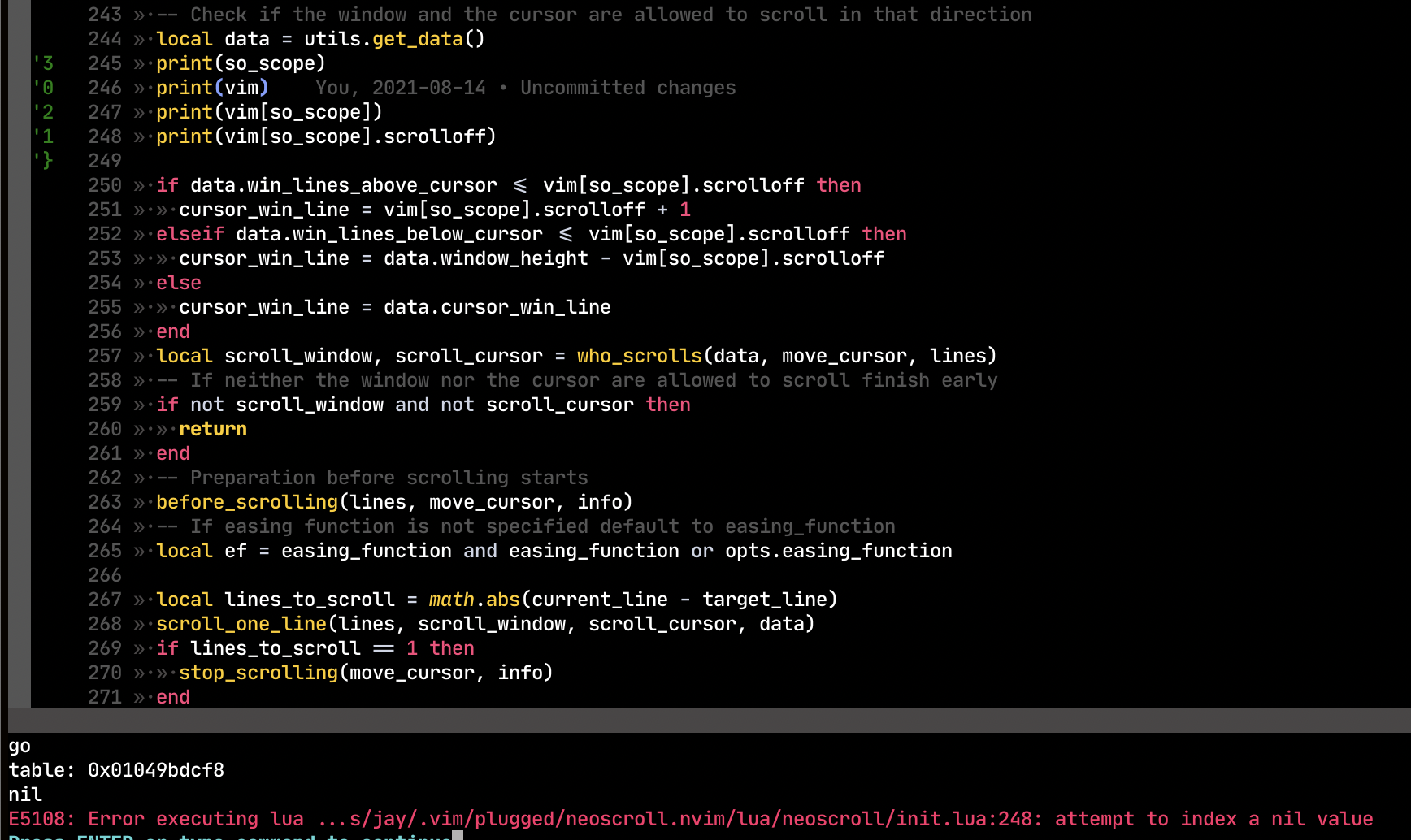Viewport: 1411px width, 840px height.
Task: Click the who_scrolls function name on line 257
Action: [639, 355]
